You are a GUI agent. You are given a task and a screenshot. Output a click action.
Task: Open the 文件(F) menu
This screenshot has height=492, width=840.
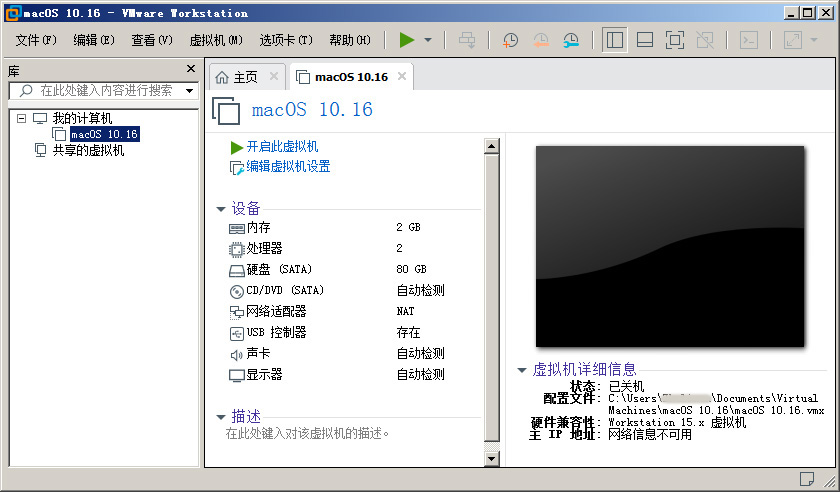[36, 40]
